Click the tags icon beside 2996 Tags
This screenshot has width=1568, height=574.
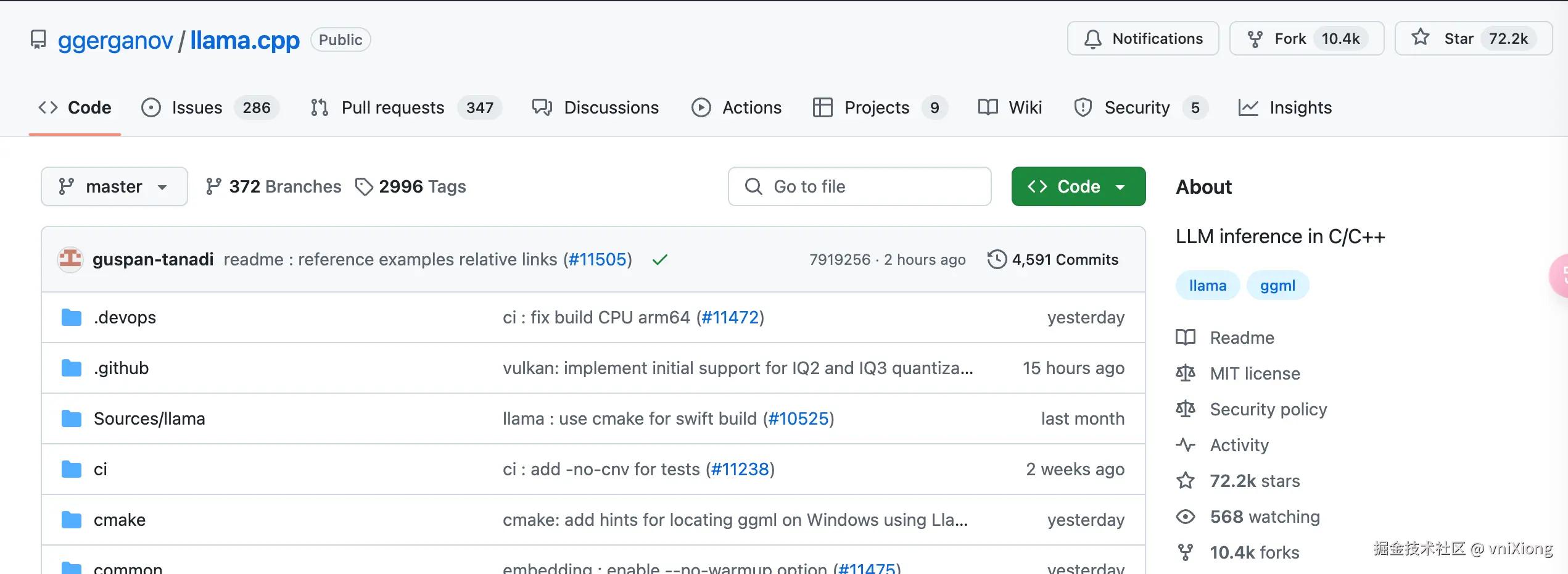364,186
